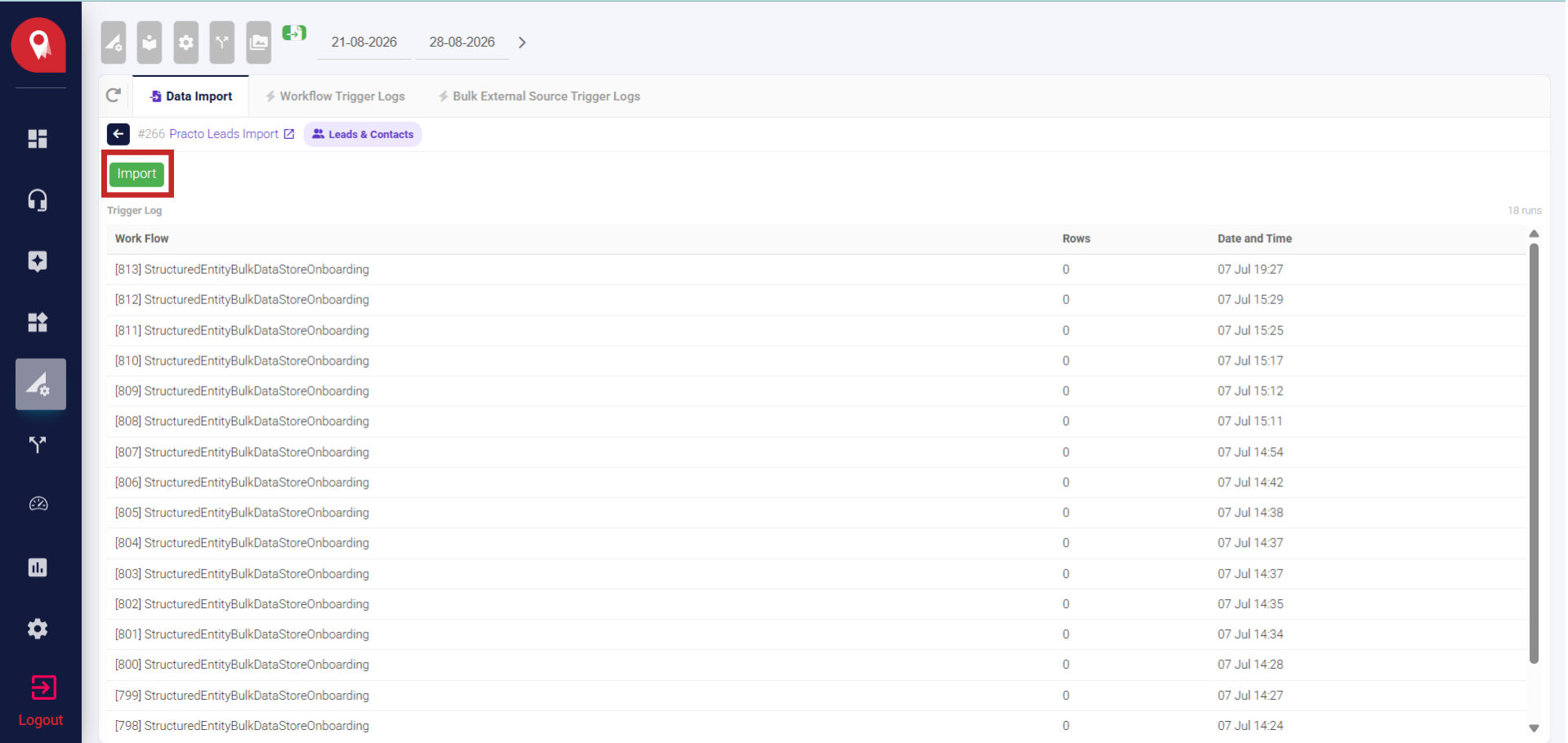Click the vertical scrollbar thumb
This screenshot has width=1568, height=743.
click(1534, 454)
